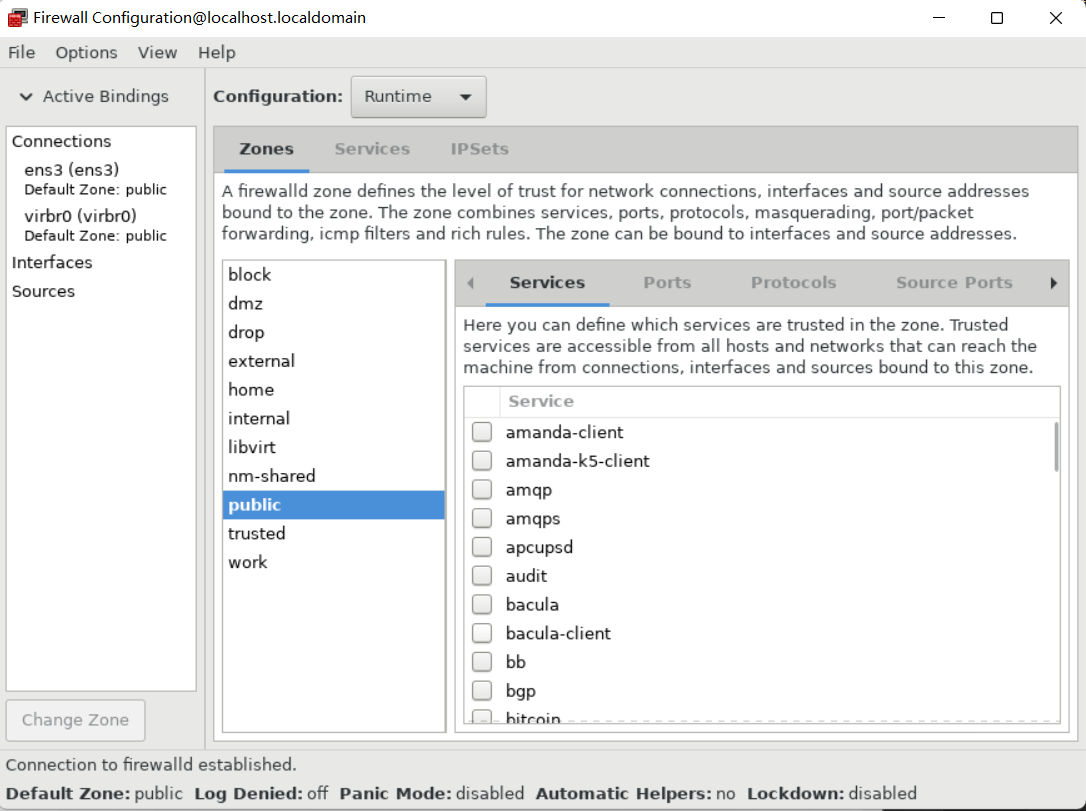Enable the amanda-k5-client service checkbox
The width and height of the screenshot is (1086, 811).
coord(482,461)
